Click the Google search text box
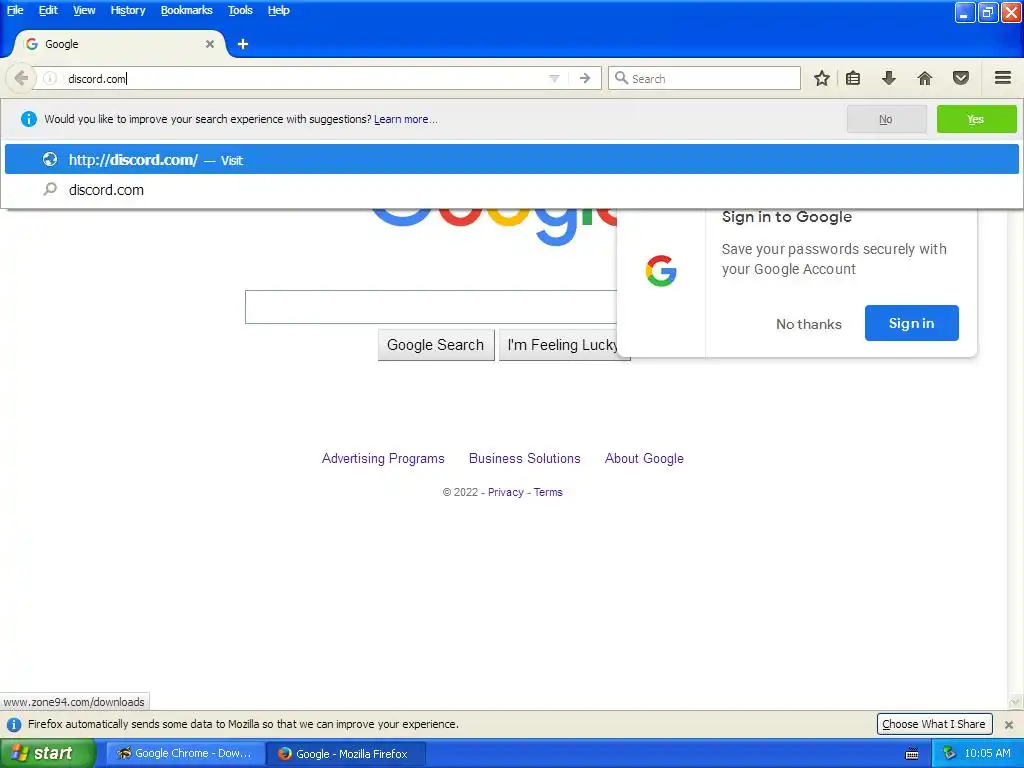 click(431, 307)
